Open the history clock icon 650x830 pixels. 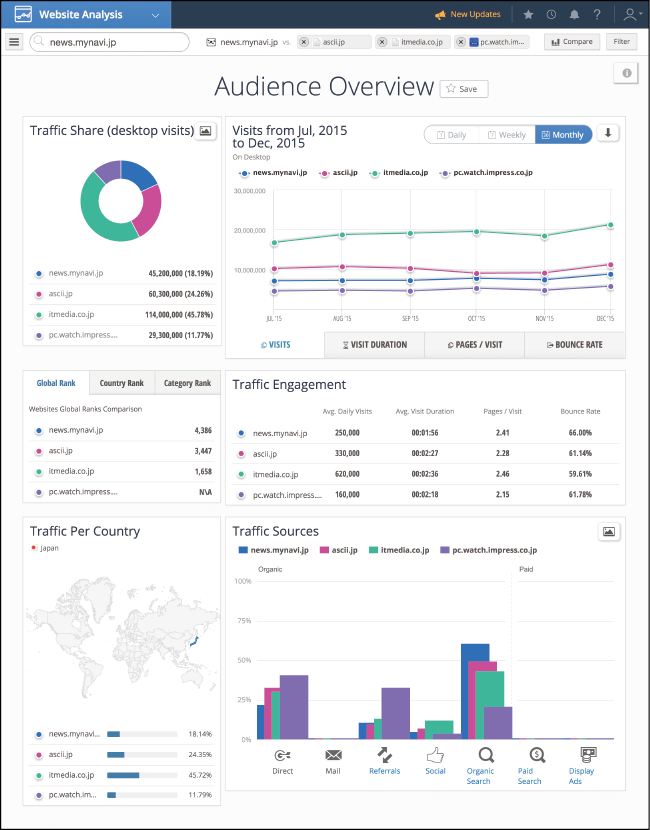click(551, 14)
